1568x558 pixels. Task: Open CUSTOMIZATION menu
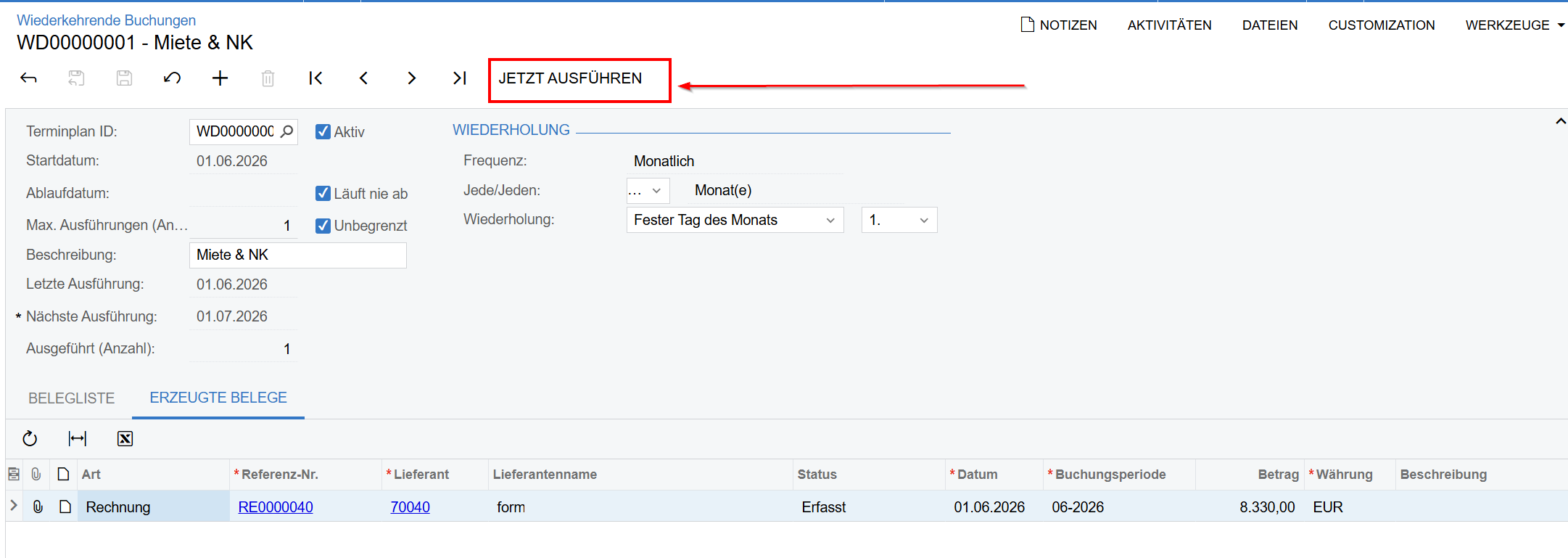(x=1382, y=25)
